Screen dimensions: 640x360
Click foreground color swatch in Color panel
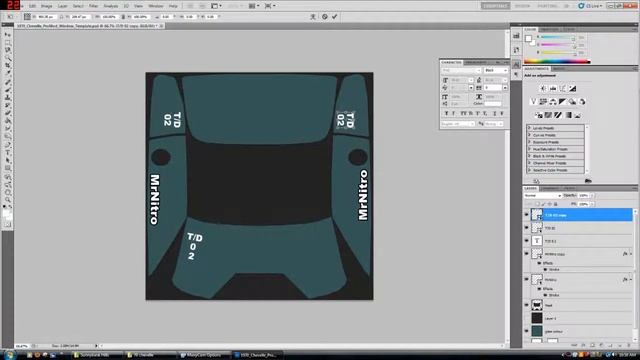click(x=529, y=38)
